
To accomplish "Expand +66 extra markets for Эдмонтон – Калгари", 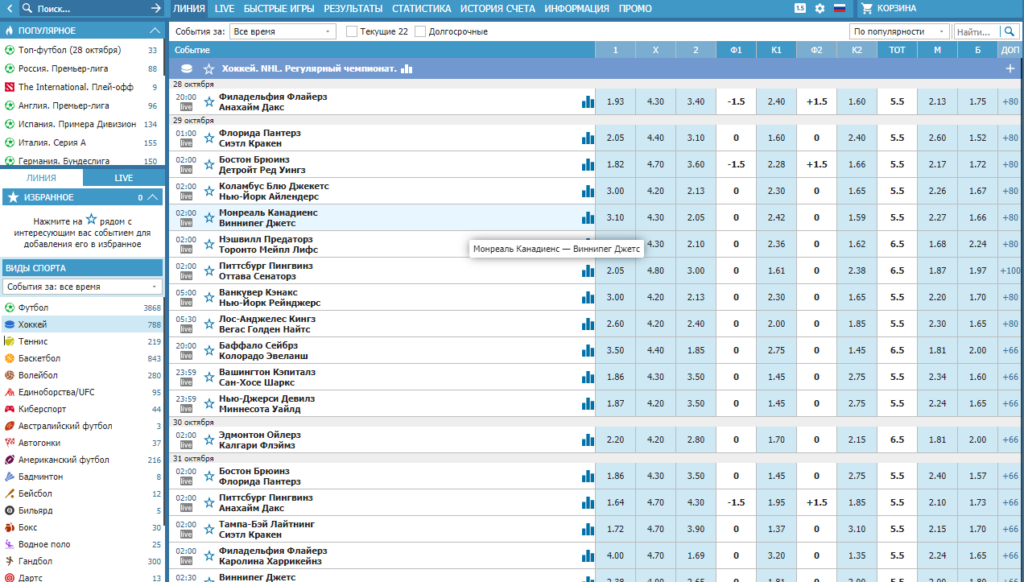I will coord(1010,440).
